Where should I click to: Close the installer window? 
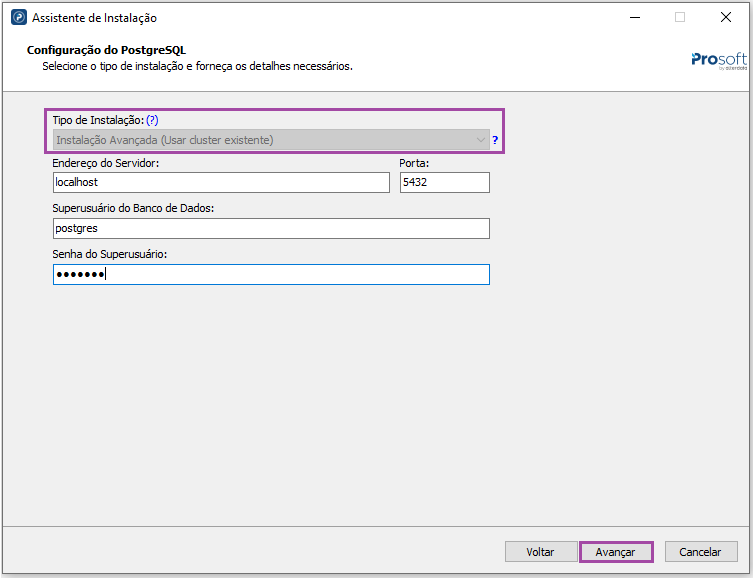click(726, 17)
